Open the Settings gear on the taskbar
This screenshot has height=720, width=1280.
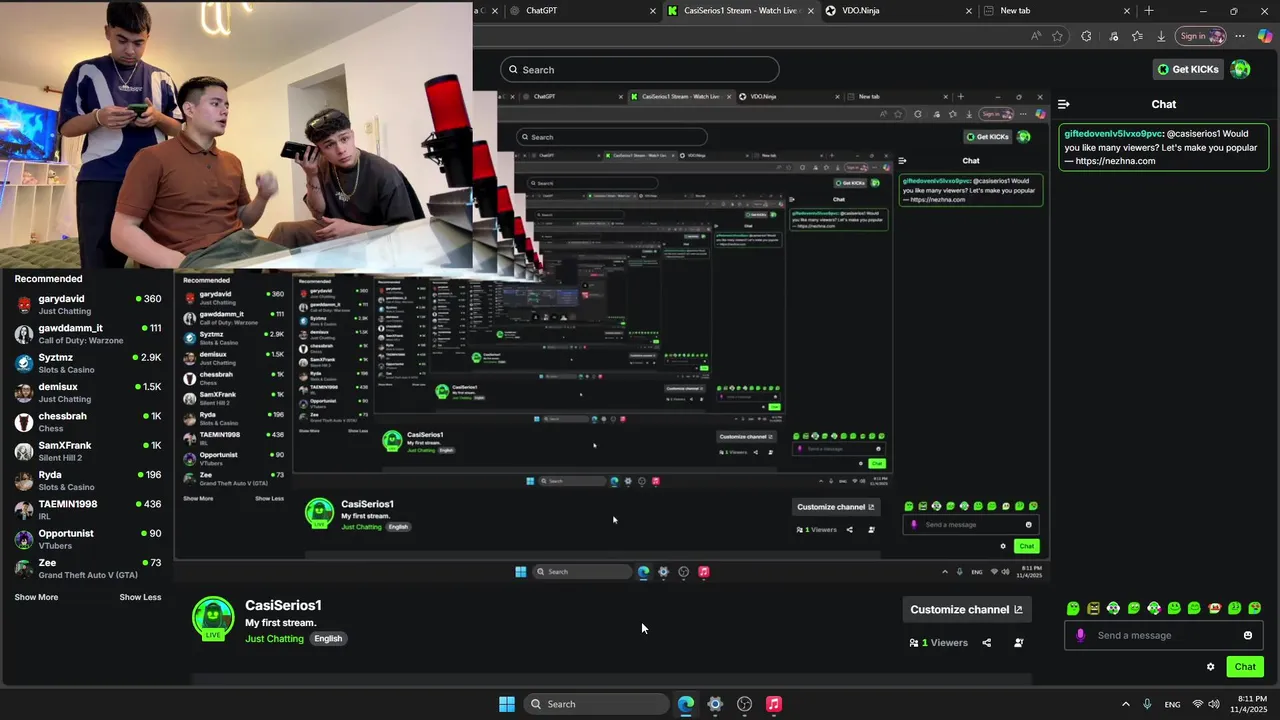(x=715, y=704)
